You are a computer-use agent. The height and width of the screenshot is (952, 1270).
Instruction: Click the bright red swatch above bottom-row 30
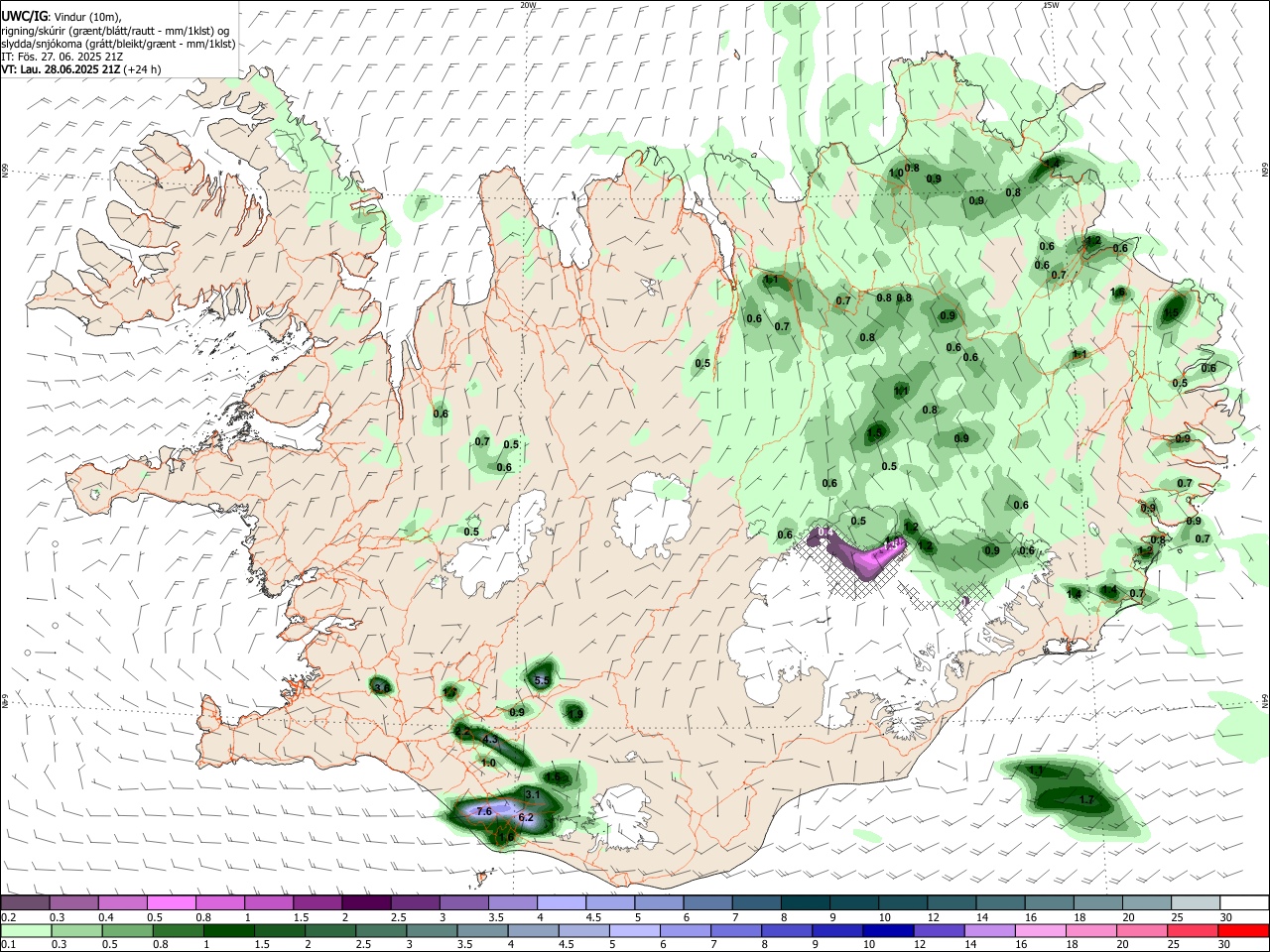pos(1242,930)
